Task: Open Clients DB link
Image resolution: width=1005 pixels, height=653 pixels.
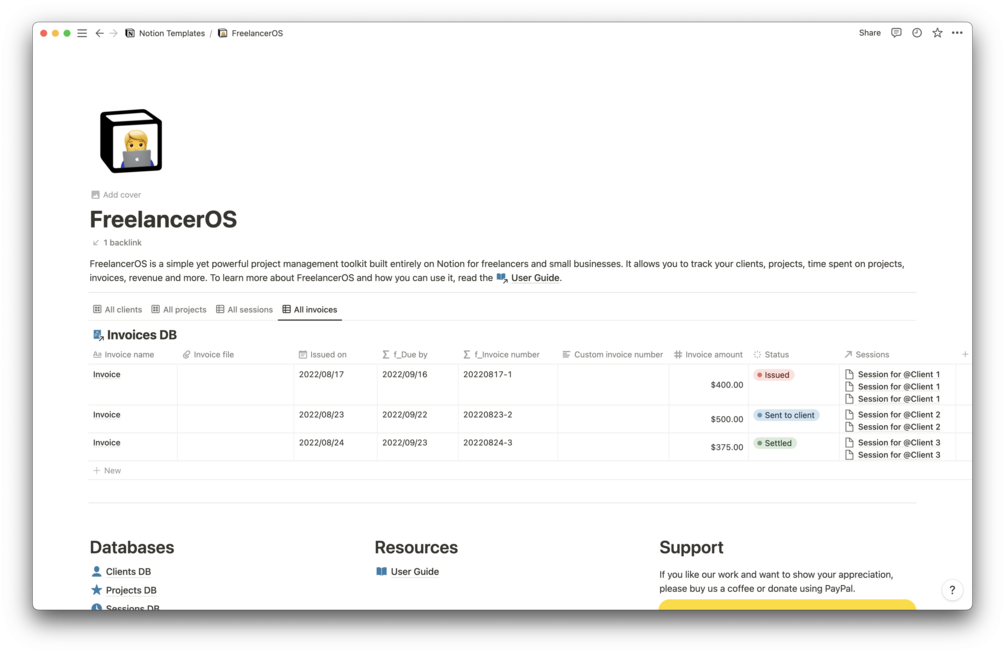Action: coord(122,572)
